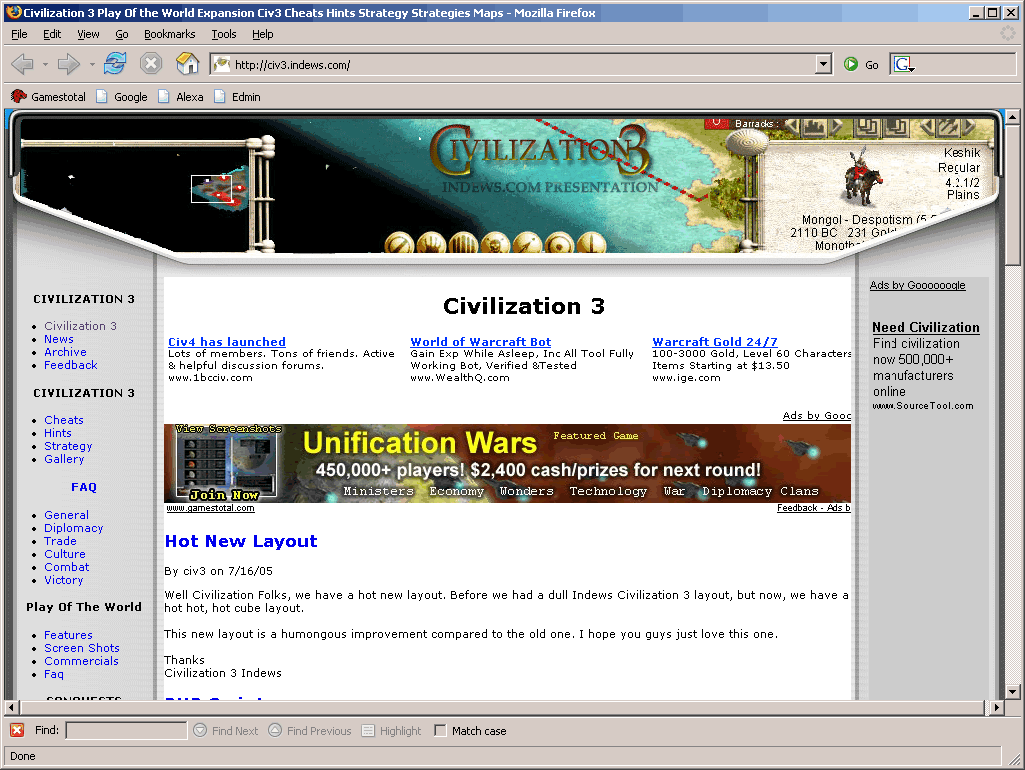Go to the Home page icon
The height and width of the screenshot is (770, 1025).
(187, 64)
